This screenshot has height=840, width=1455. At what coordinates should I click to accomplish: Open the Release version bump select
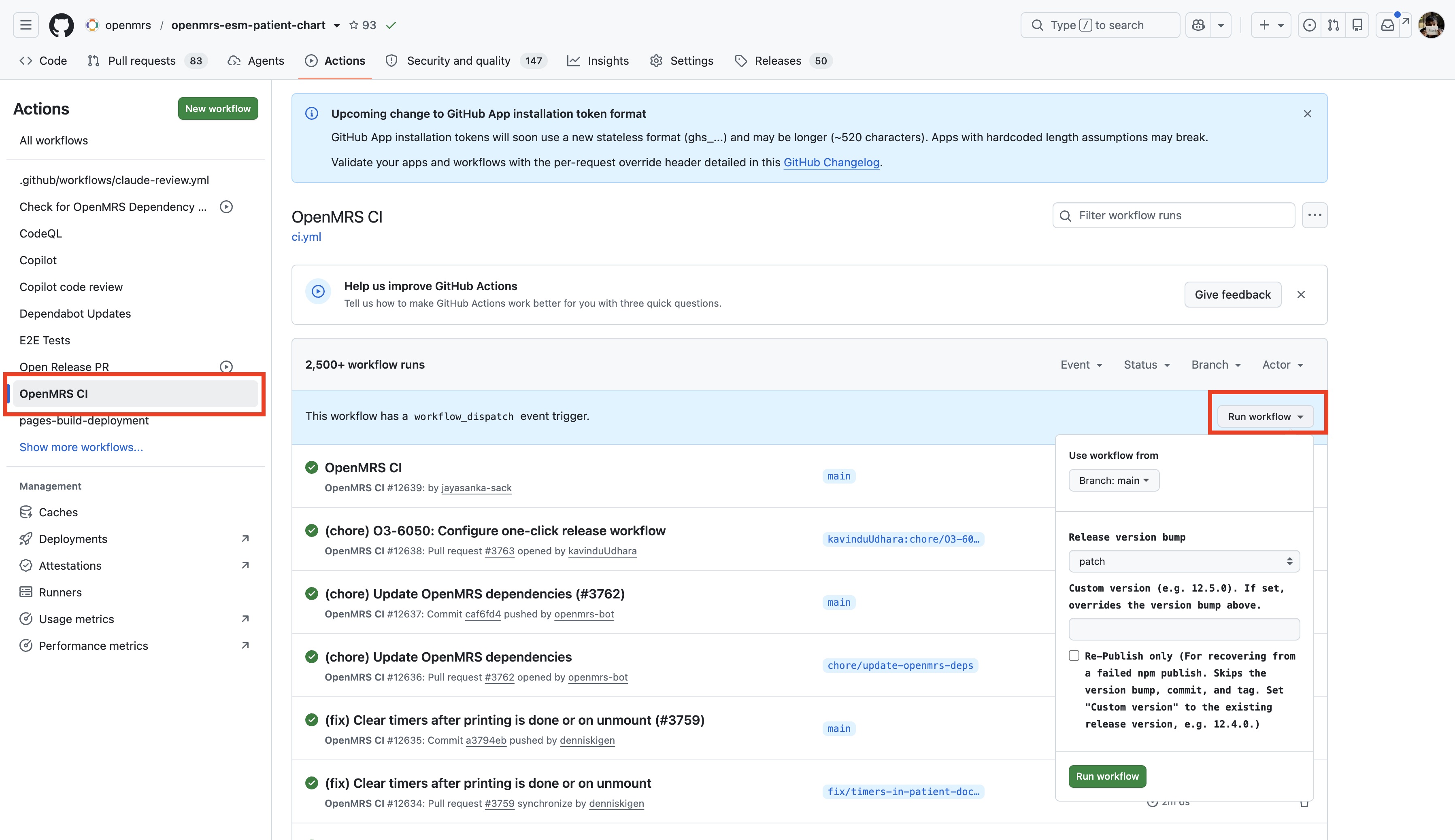pos(1184,561)
